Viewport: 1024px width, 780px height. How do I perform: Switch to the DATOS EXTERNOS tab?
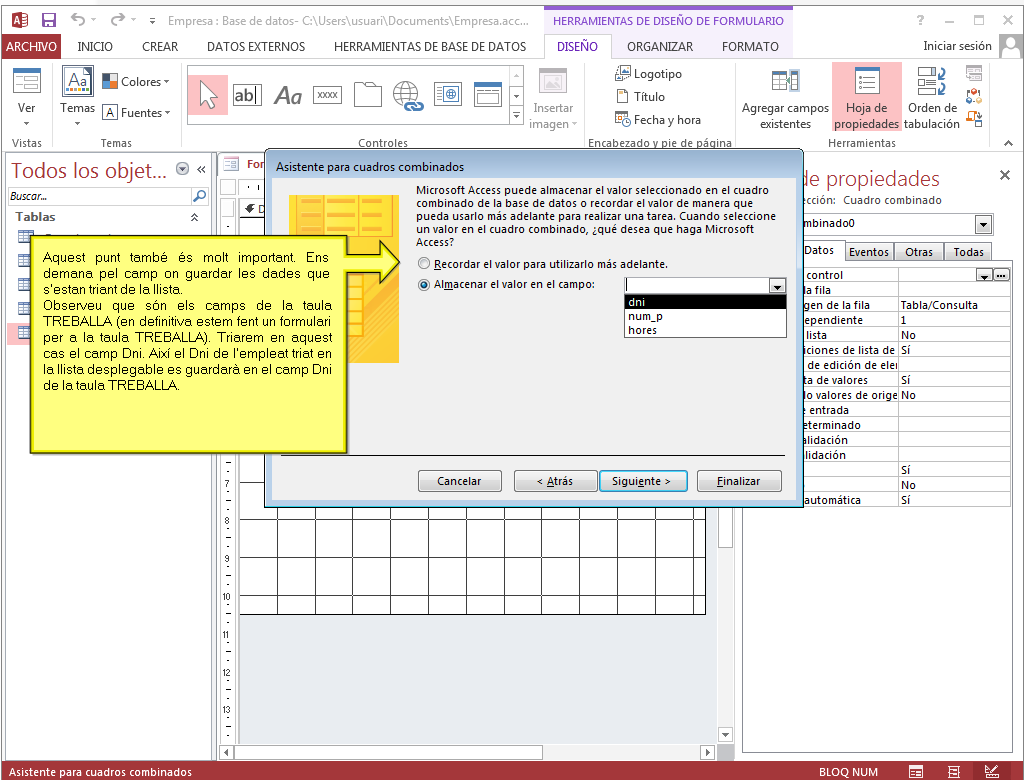[x=256, y=46]
